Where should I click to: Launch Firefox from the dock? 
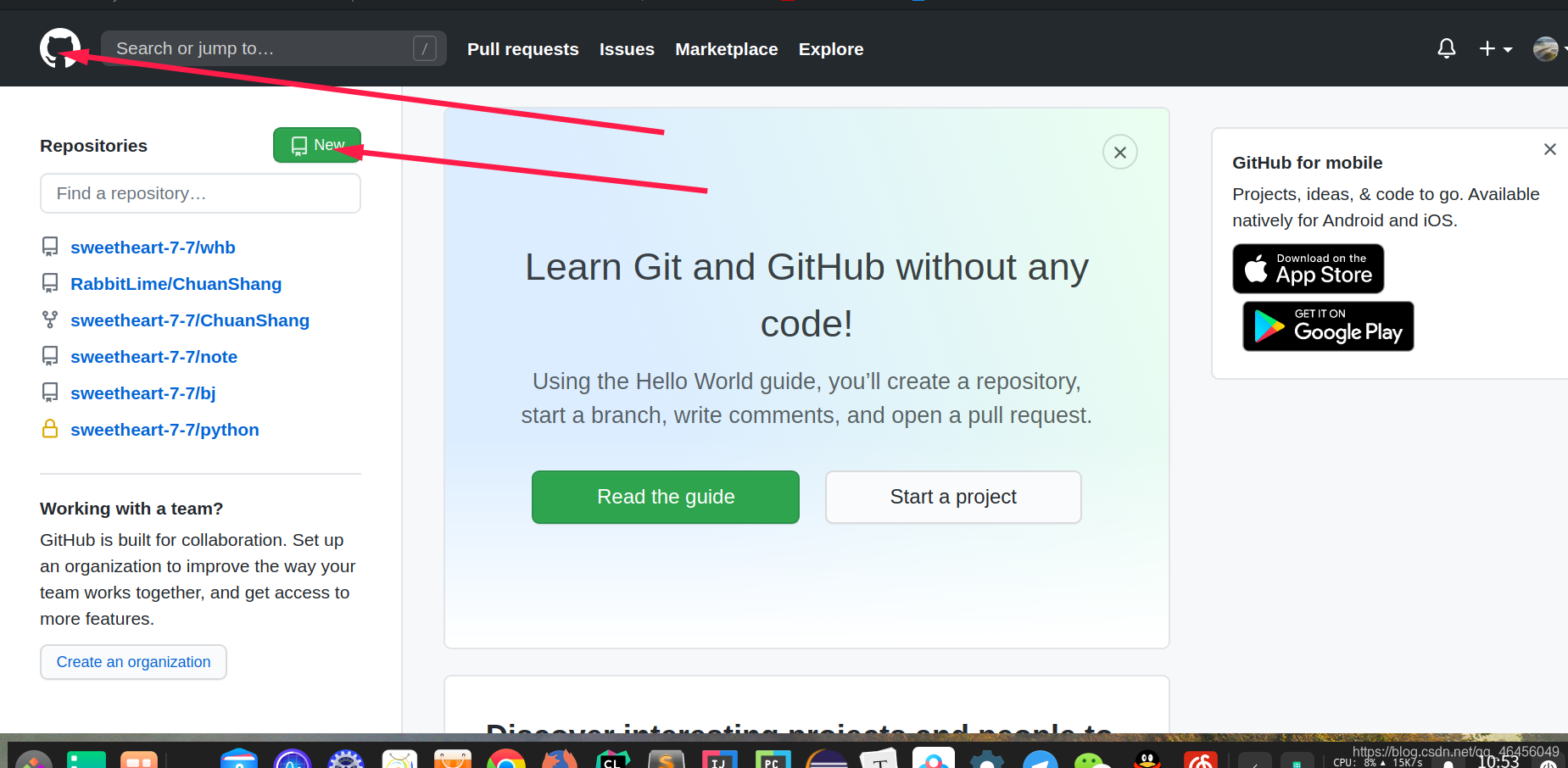click(560, 759)
